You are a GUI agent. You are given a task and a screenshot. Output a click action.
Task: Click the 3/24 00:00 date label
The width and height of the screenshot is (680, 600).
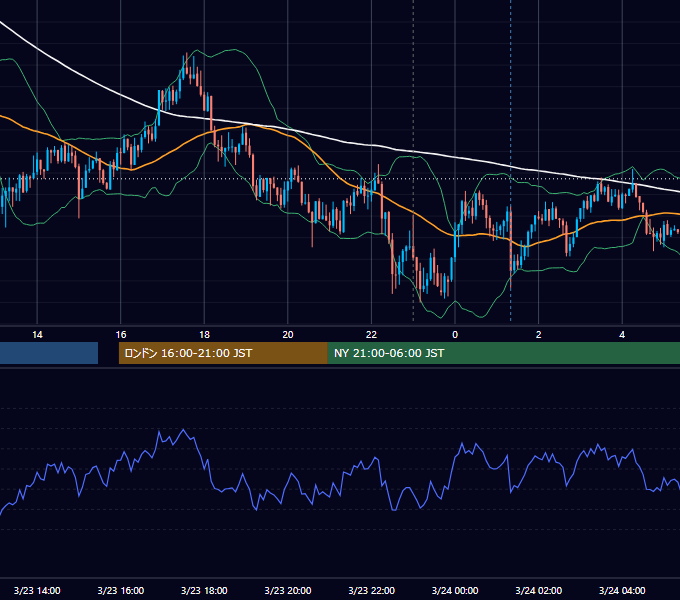pyautogui.click(x=455, y=590)
